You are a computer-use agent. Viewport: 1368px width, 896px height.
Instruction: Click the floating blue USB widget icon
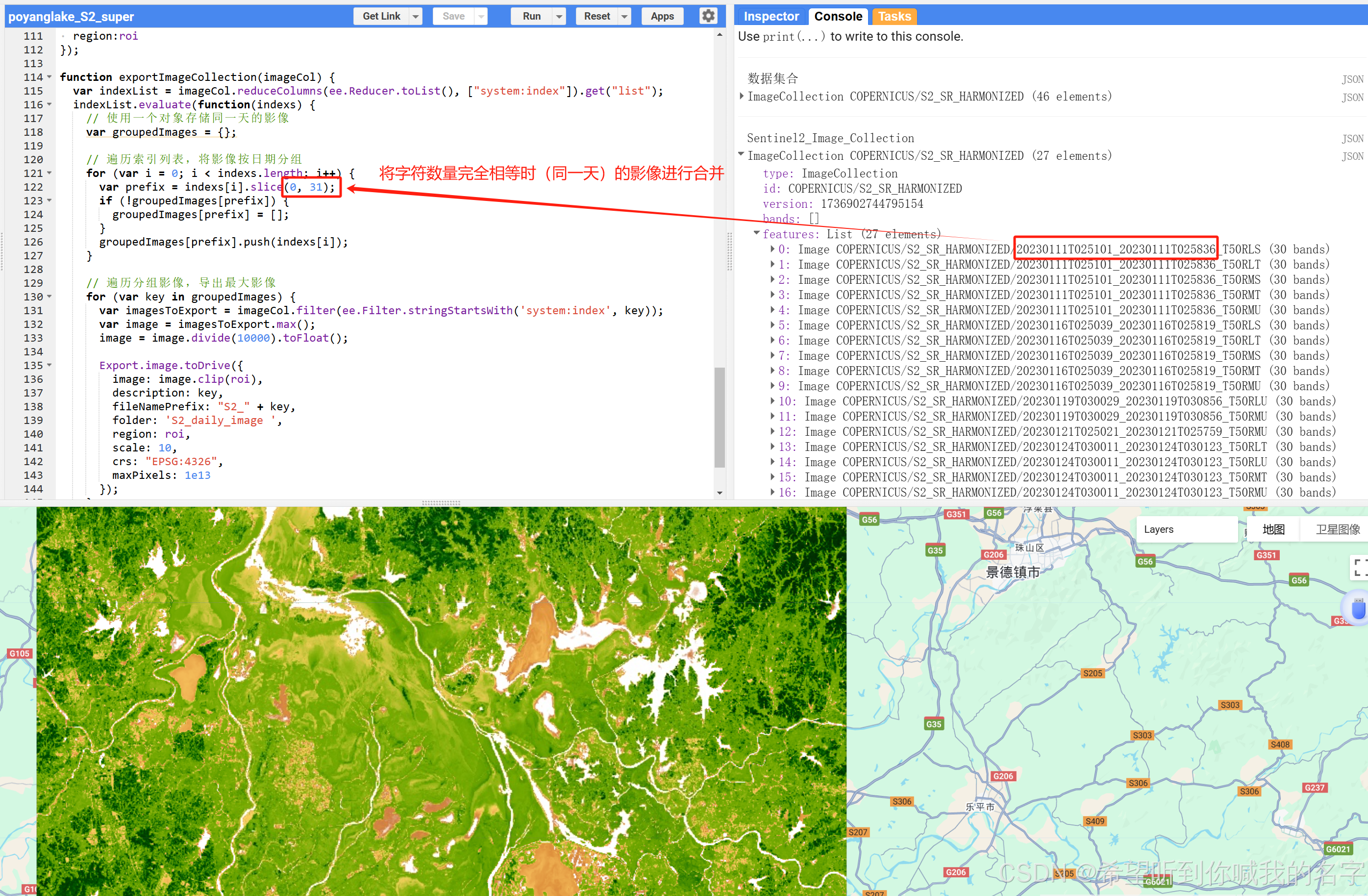[x=1358, y=608]
